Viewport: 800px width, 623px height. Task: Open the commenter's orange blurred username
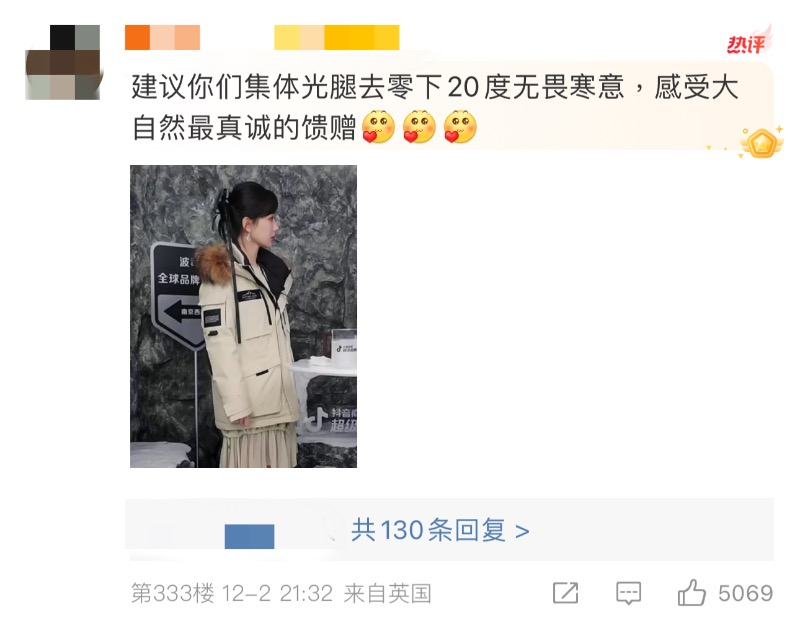[x=162, y=37]
